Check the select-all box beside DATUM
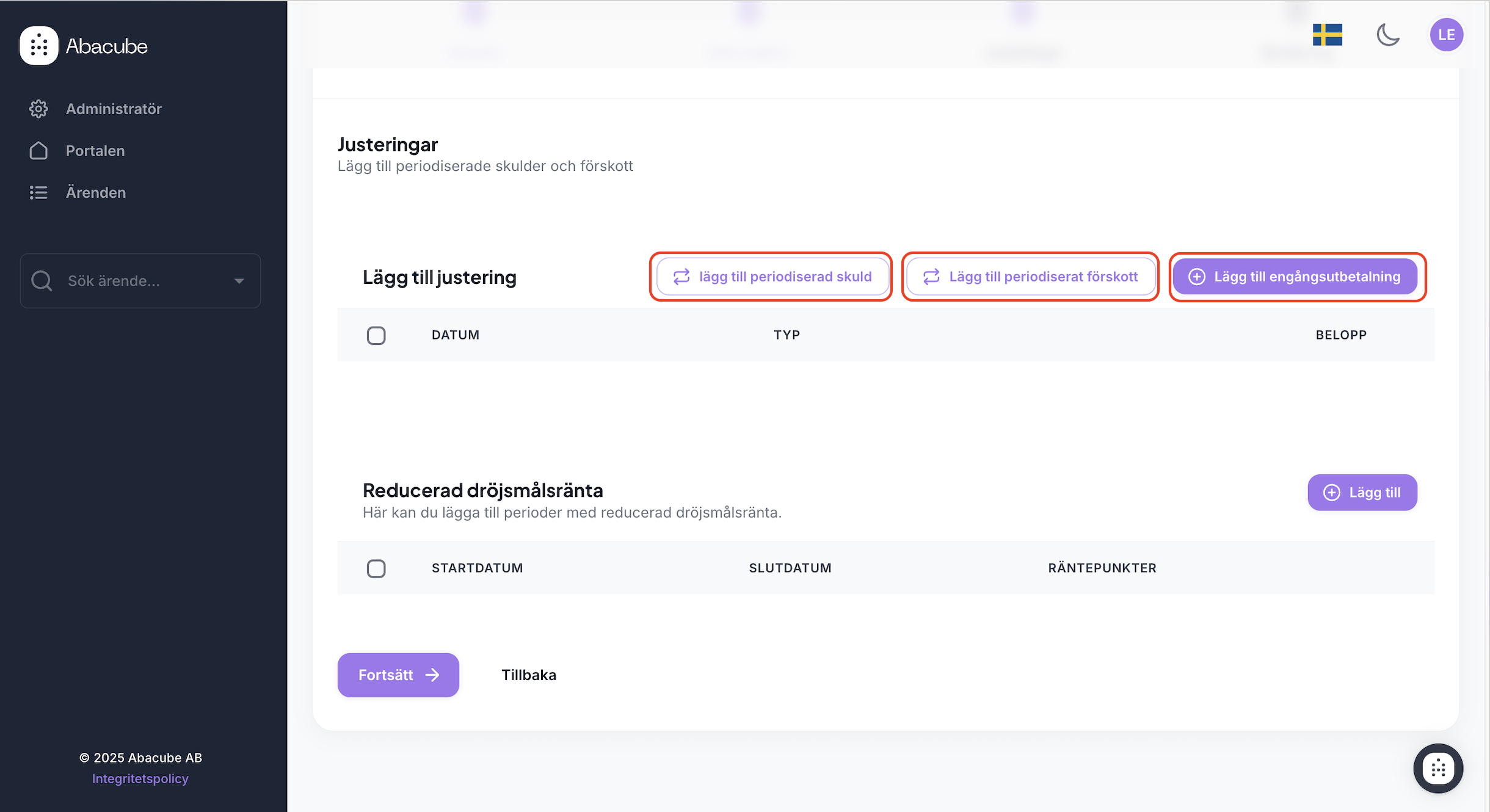Image resolution: width=1490 pixels, height=812 pixels. pyautogui.click(x=376, y=335)
